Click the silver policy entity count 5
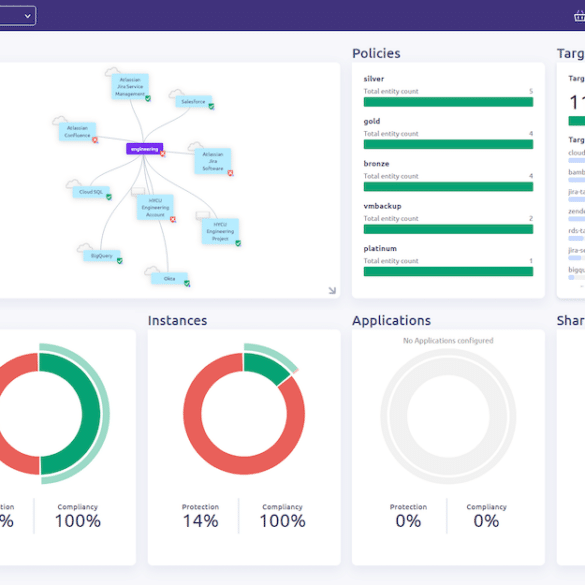Viewport: 585px width, 585px height. pos(531,91)
